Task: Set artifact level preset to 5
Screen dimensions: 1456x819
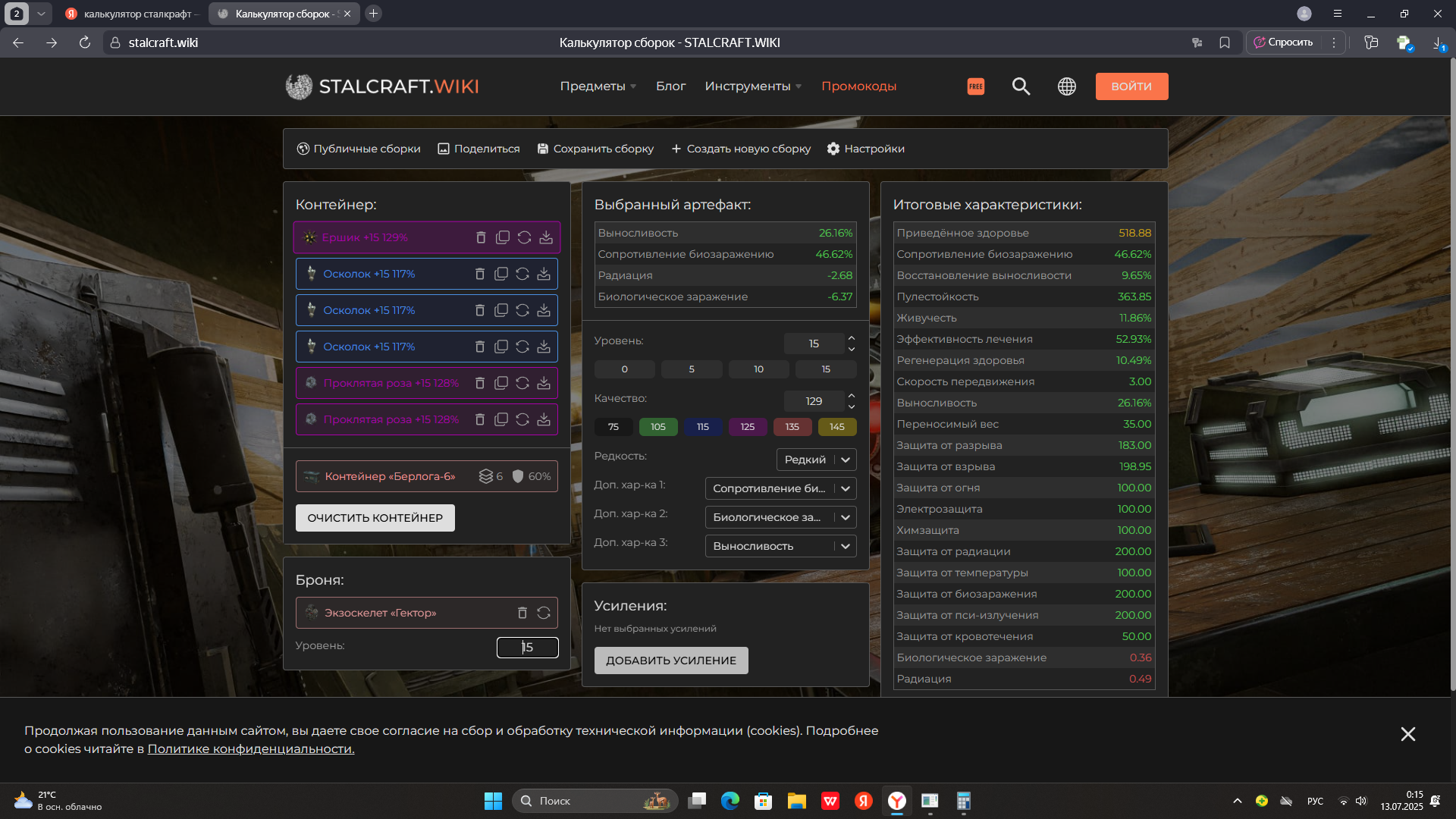Action: pos(692,369)
